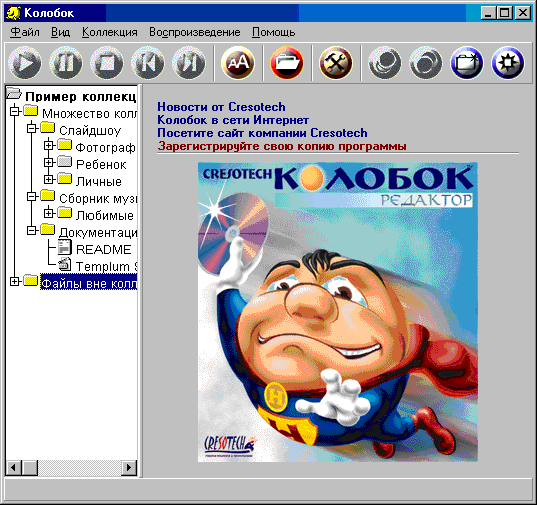The image size is (537, 505).
Task: Select the Любимые tree folder
Action: click(104, 215)
